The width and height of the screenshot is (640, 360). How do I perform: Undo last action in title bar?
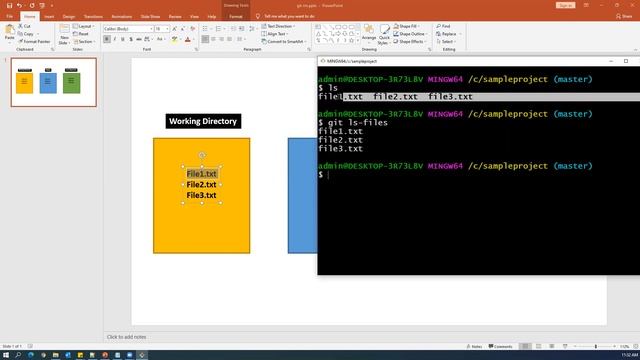coord(19,5)
